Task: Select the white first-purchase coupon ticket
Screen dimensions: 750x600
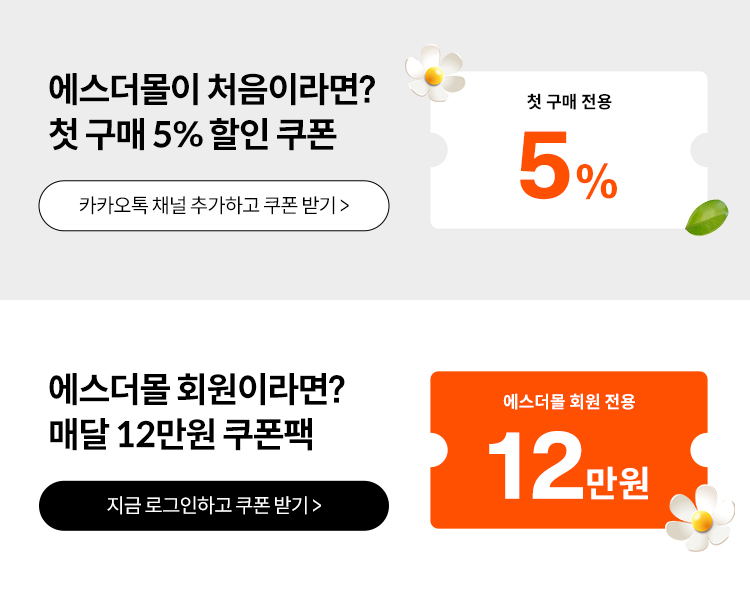Action: click(x=568, y=150)
